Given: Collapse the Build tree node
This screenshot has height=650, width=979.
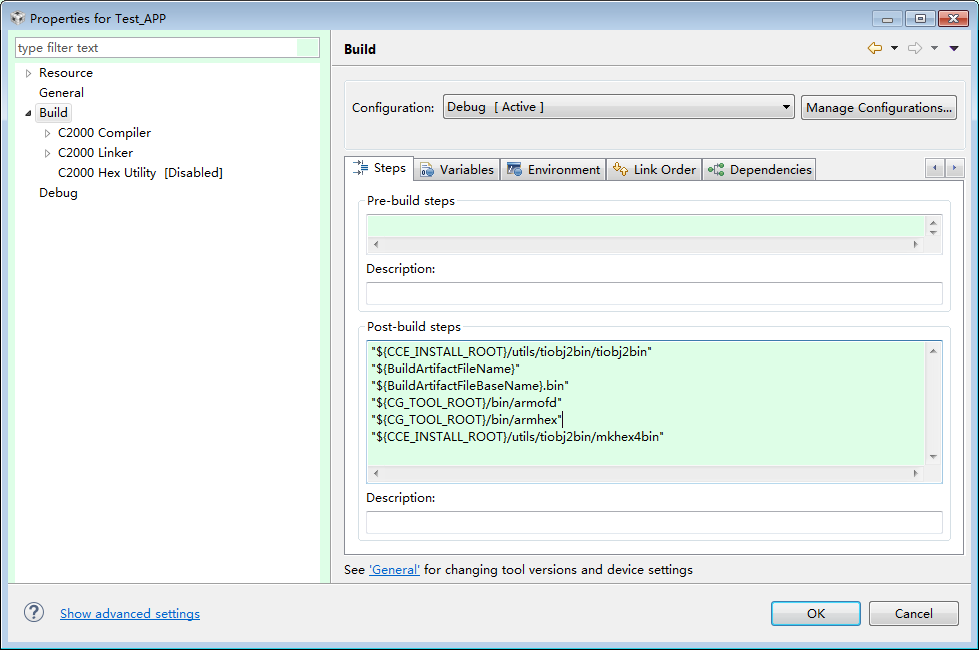Looking at the screenshot, I should click(28, 113).
